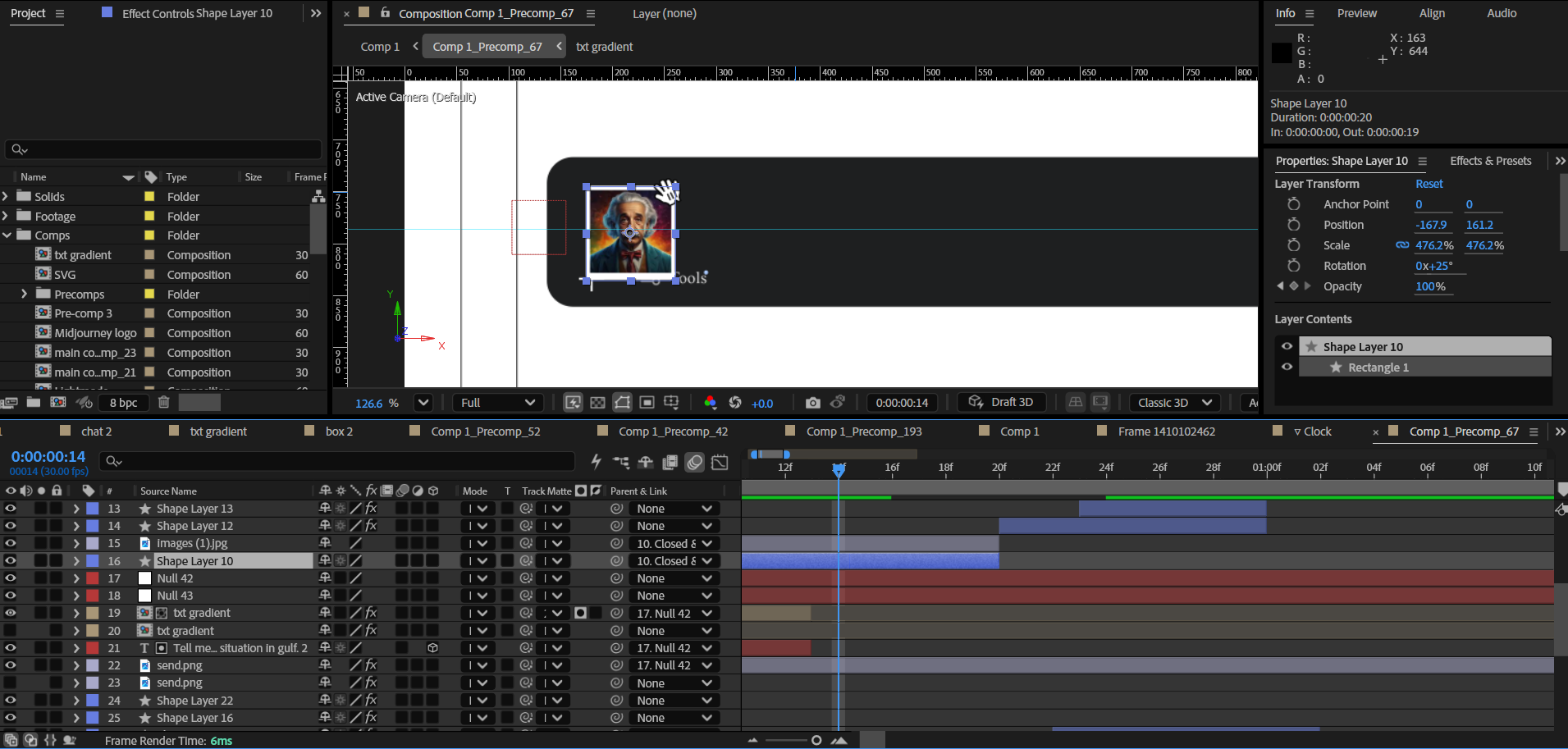Image resolution: width=1568 pixels, height=749 pixels.
Task: Open the Full resolution dropdown
Action: coord(497,403)
